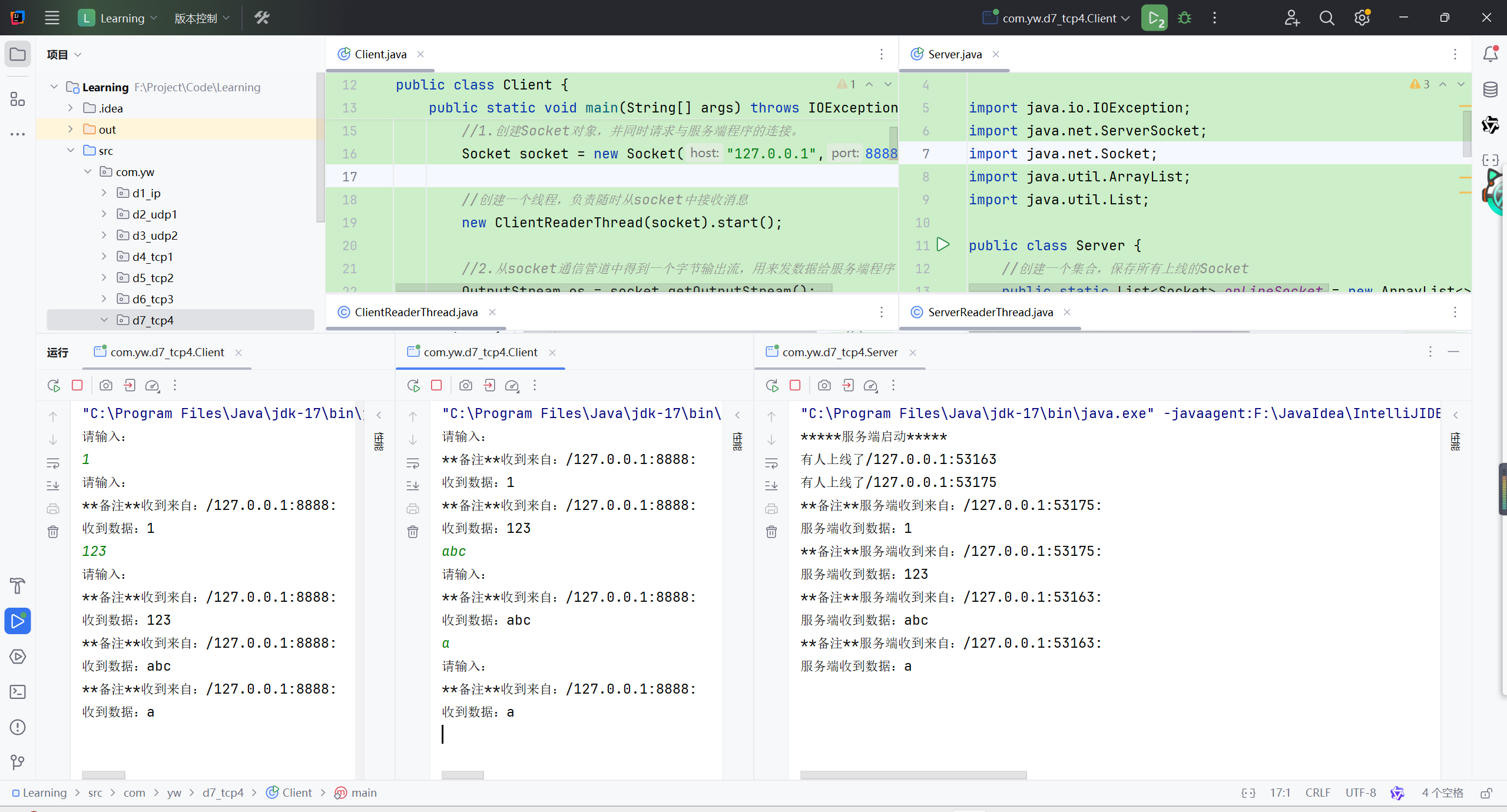Open the Git version control tool window
This screenshot has height=812, width=1507.
pos(18,763)
